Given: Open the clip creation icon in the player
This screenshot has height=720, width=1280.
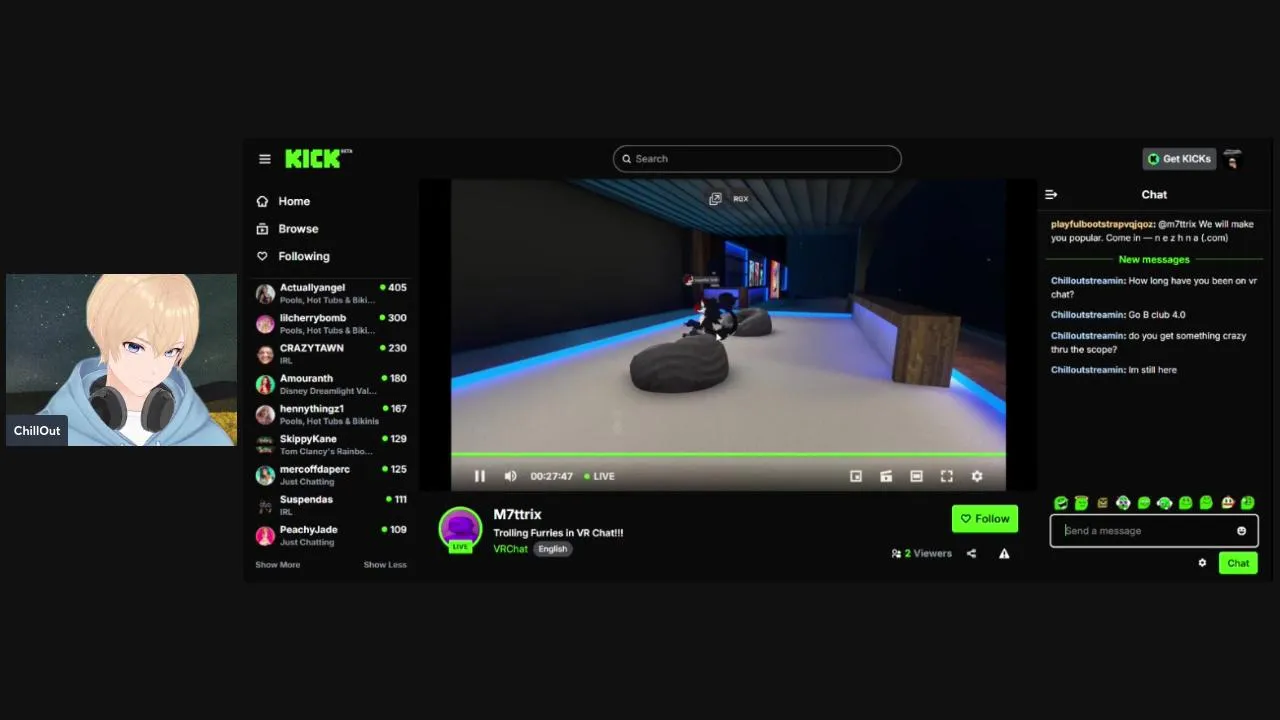Looking at the screenshot, I should 886,476.
